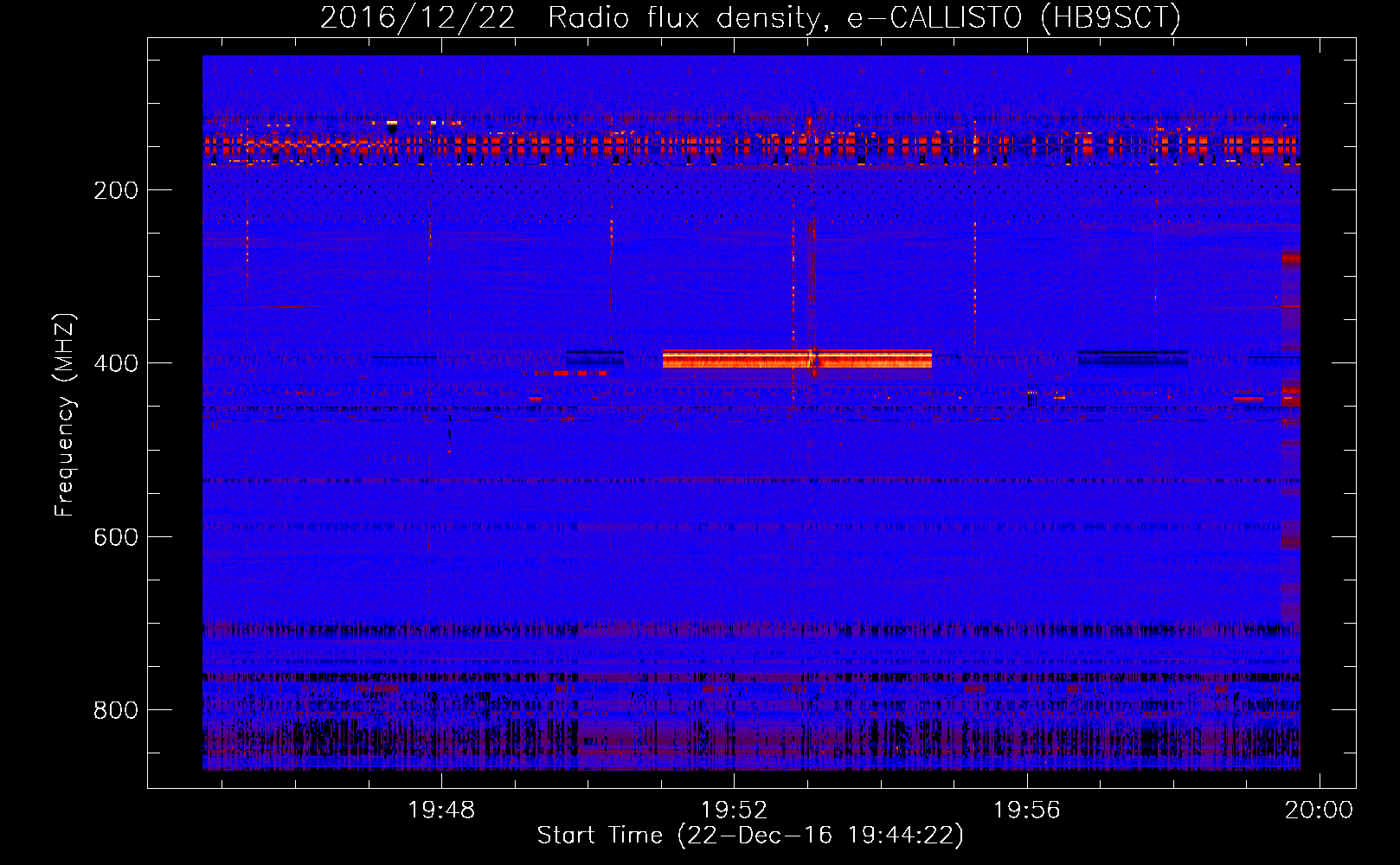Click the 19:52 time tick label

734,811
